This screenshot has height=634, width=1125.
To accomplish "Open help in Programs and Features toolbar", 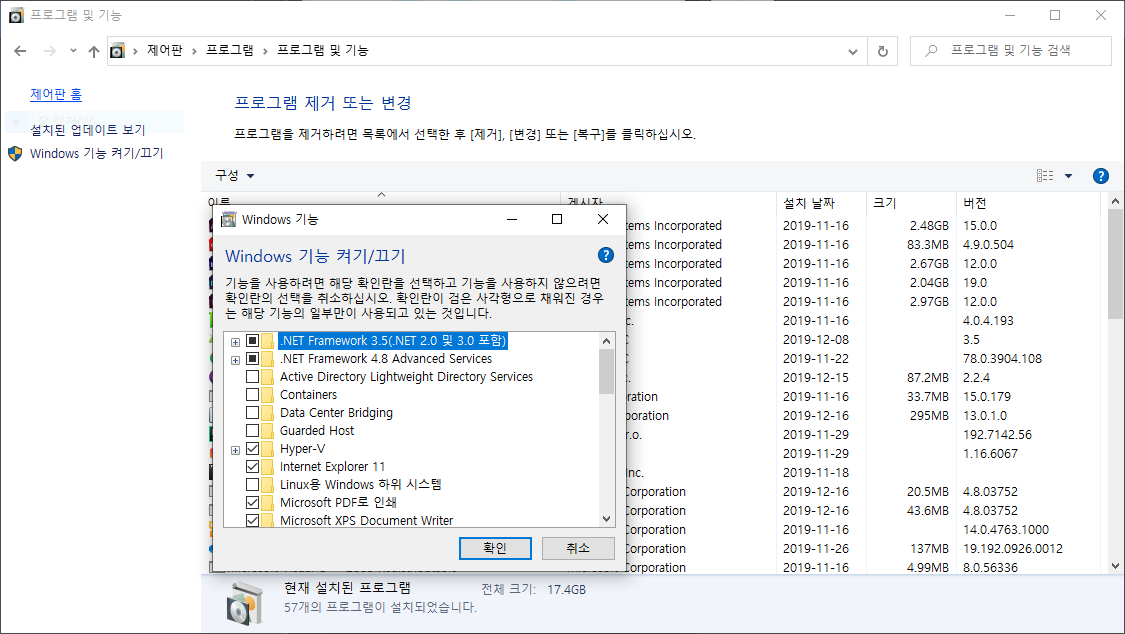I will 1101,176.
